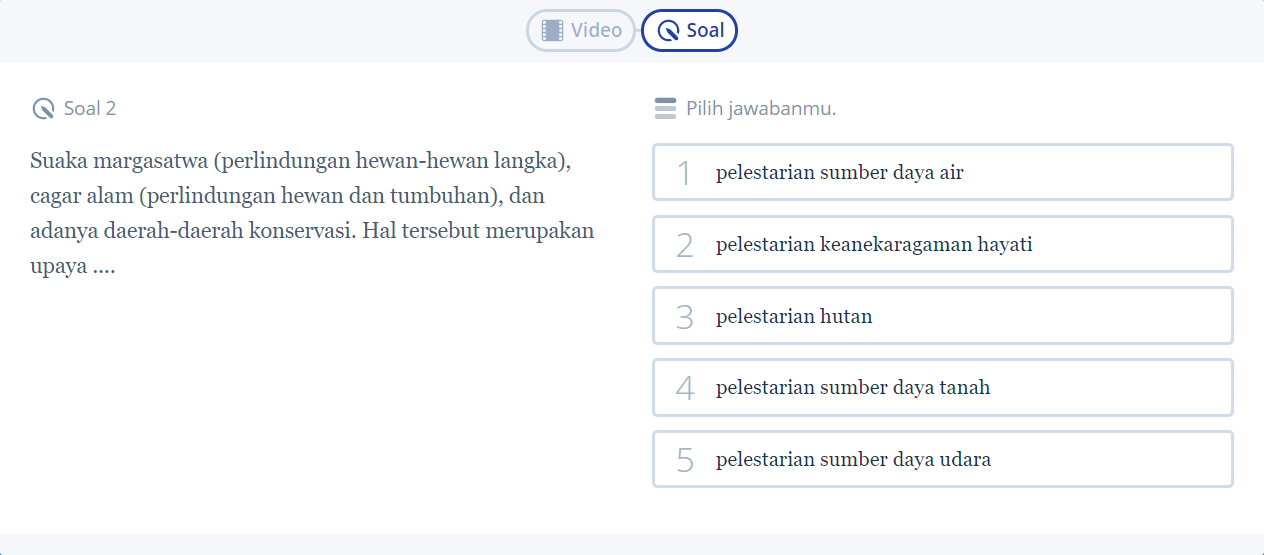Click number 2 on second answer

coord(684,245)
